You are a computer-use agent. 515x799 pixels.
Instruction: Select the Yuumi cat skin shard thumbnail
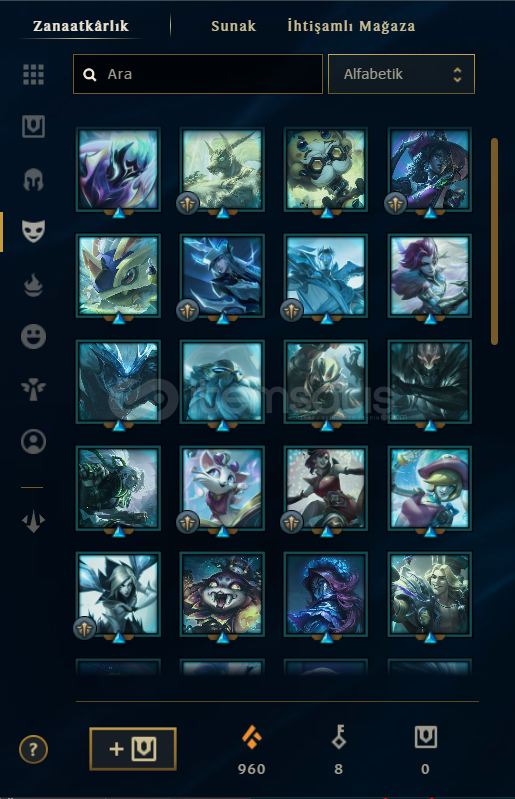pyautogui.click(x=222, y=488)
